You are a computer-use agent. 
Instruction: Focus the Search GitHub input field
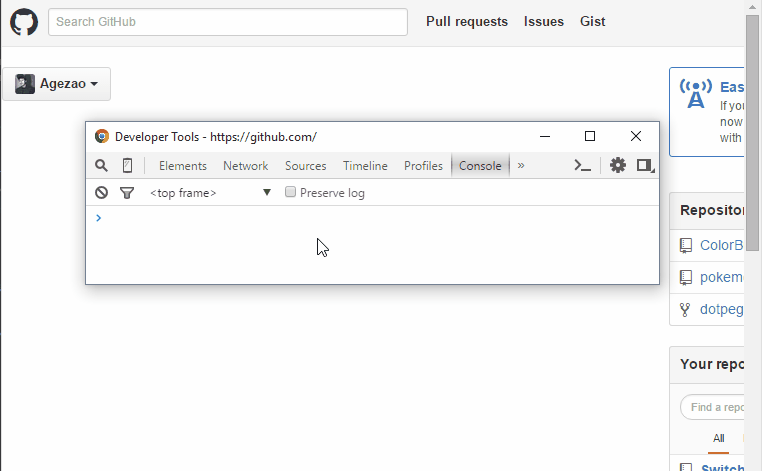point(227,22)
